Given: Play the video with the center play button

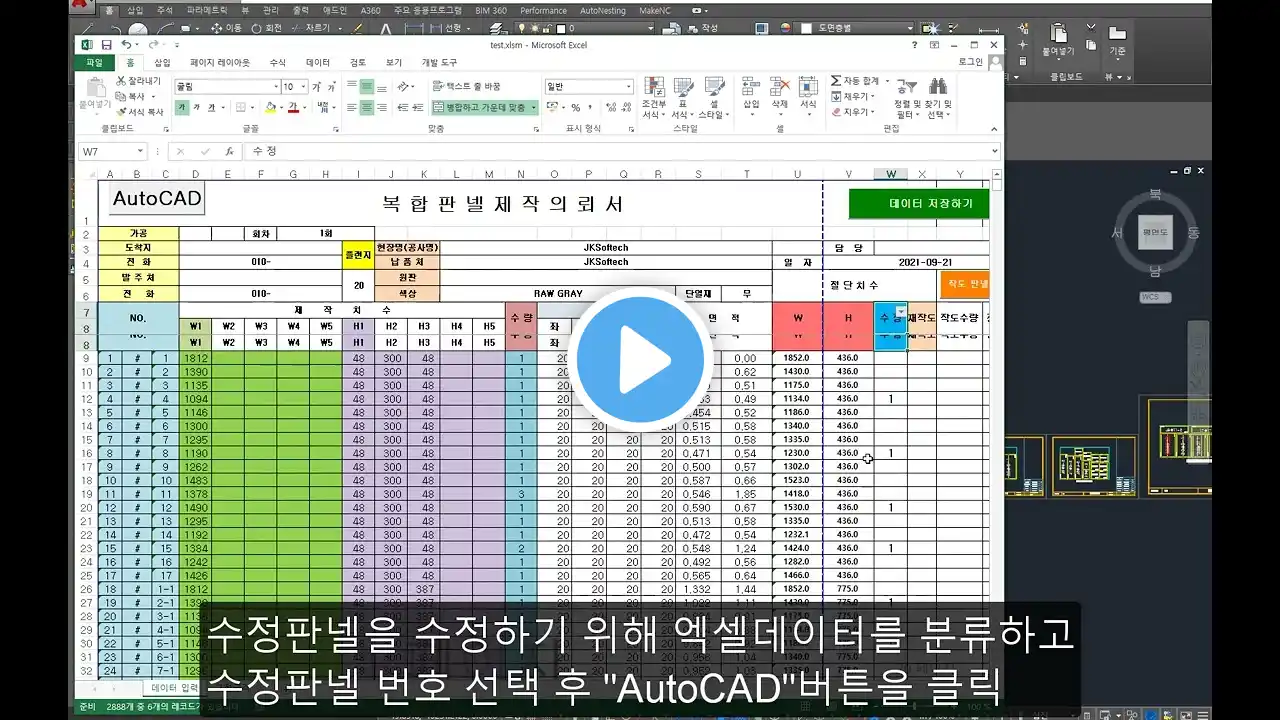Looking at the screenshot, I should pos(640,359).
